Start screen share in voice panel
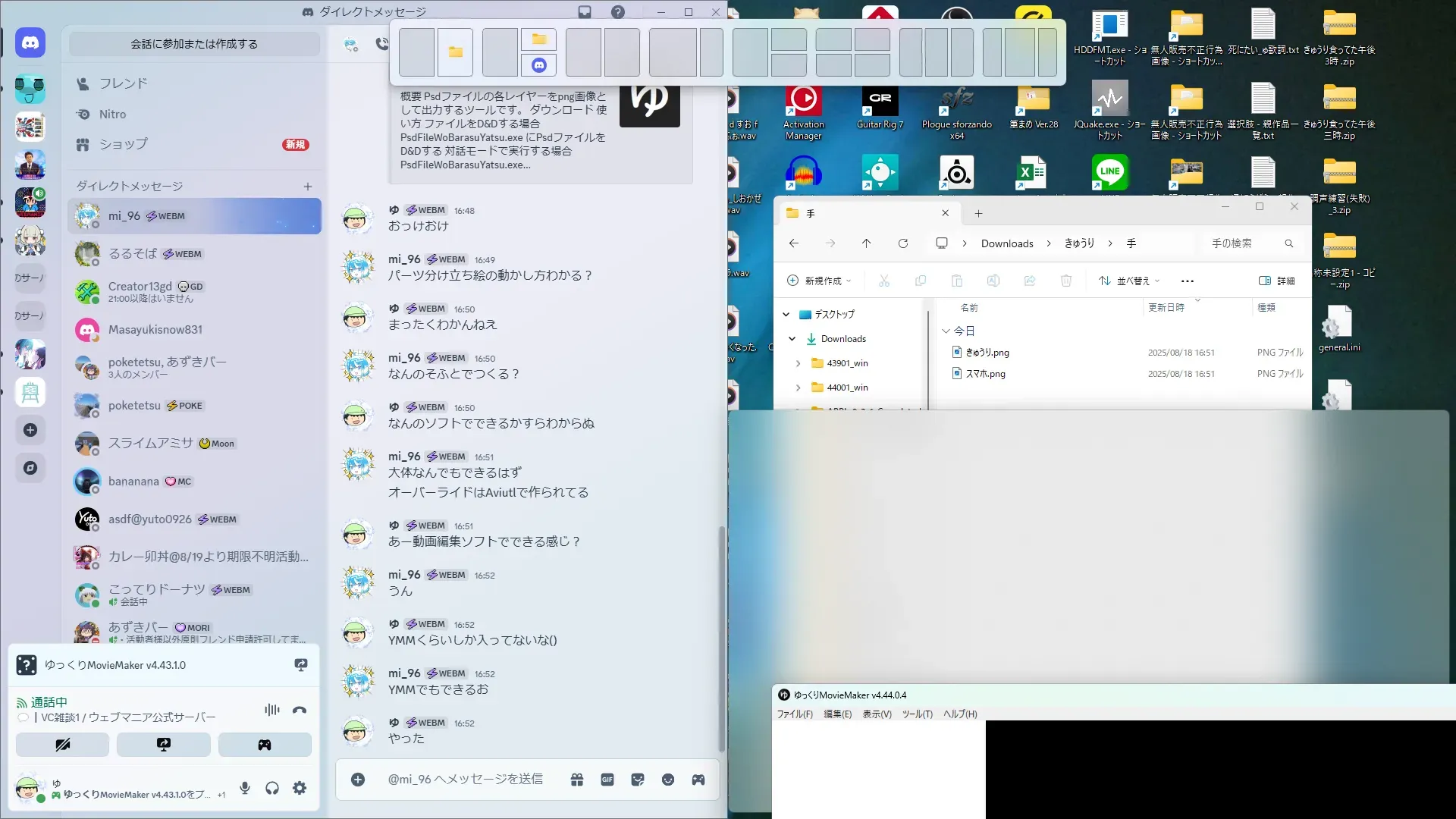 [x=164, y=745]
